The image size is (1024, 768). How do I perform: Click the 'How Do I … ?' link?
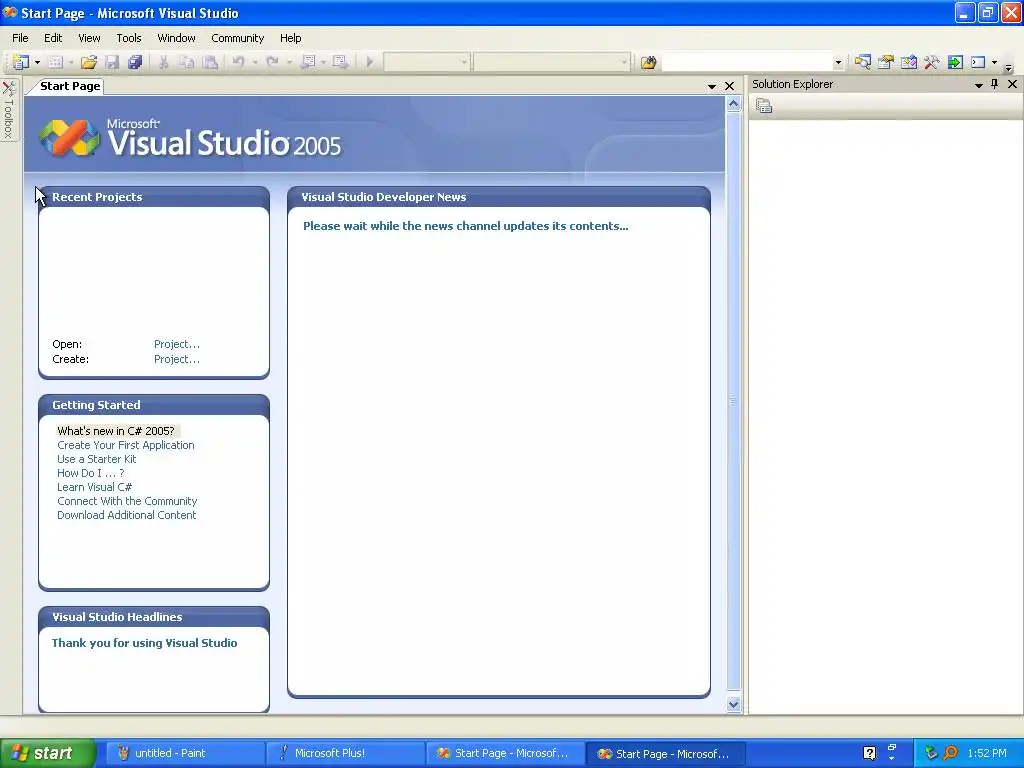pyautogui.click(x=90, y=473)
